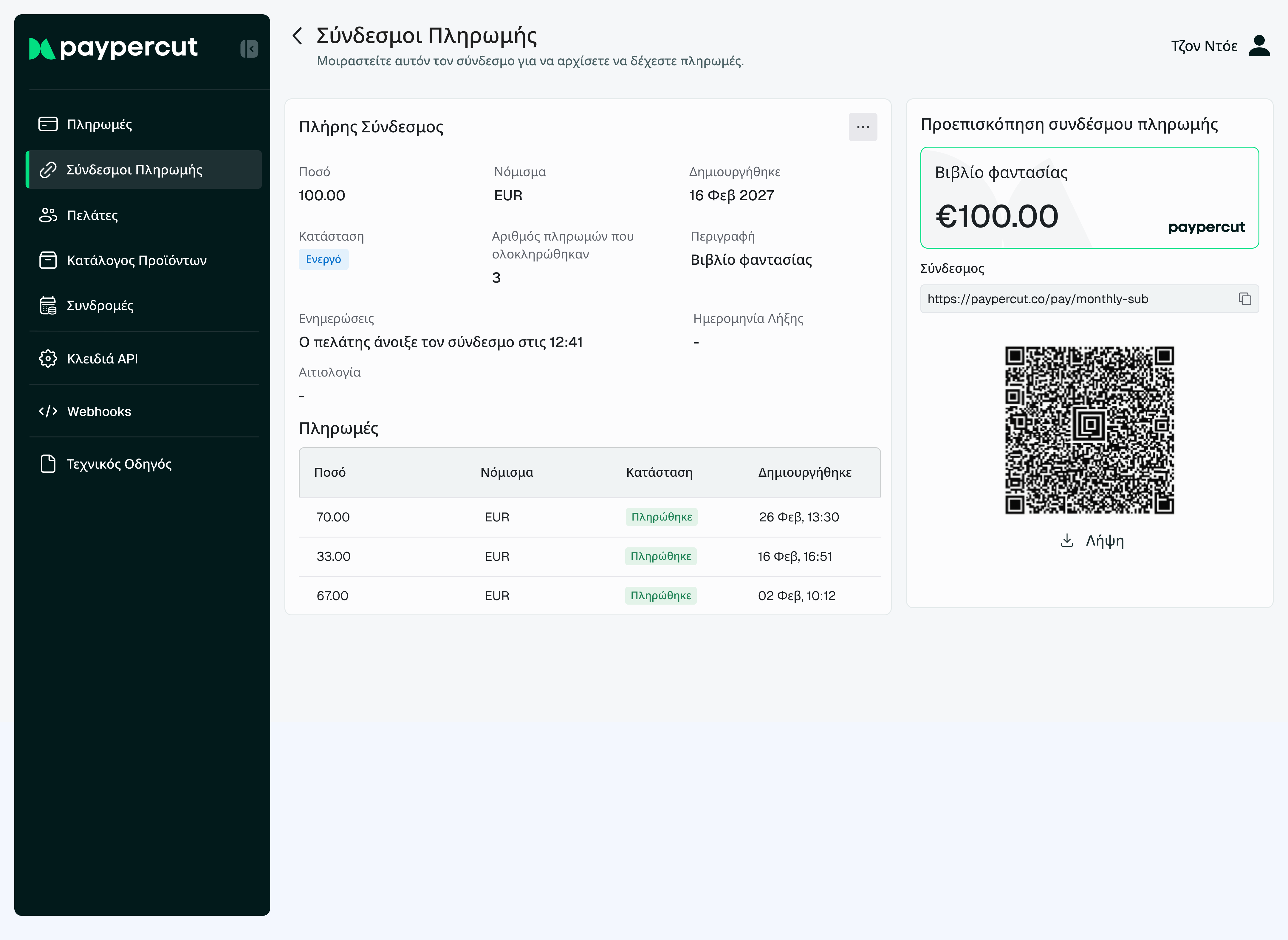Click the 33.00 amount cell
This screenshot has height=940, width=1288.
[333, 556]
